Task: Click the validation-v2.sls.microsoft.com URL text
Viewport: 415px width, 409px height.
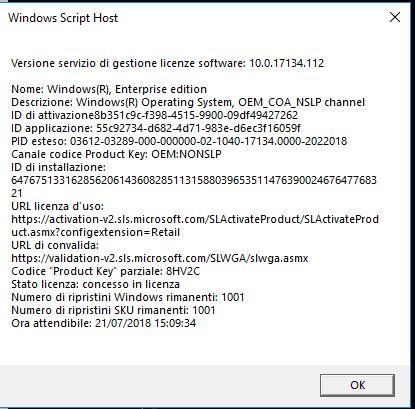Action: [160, 258]
